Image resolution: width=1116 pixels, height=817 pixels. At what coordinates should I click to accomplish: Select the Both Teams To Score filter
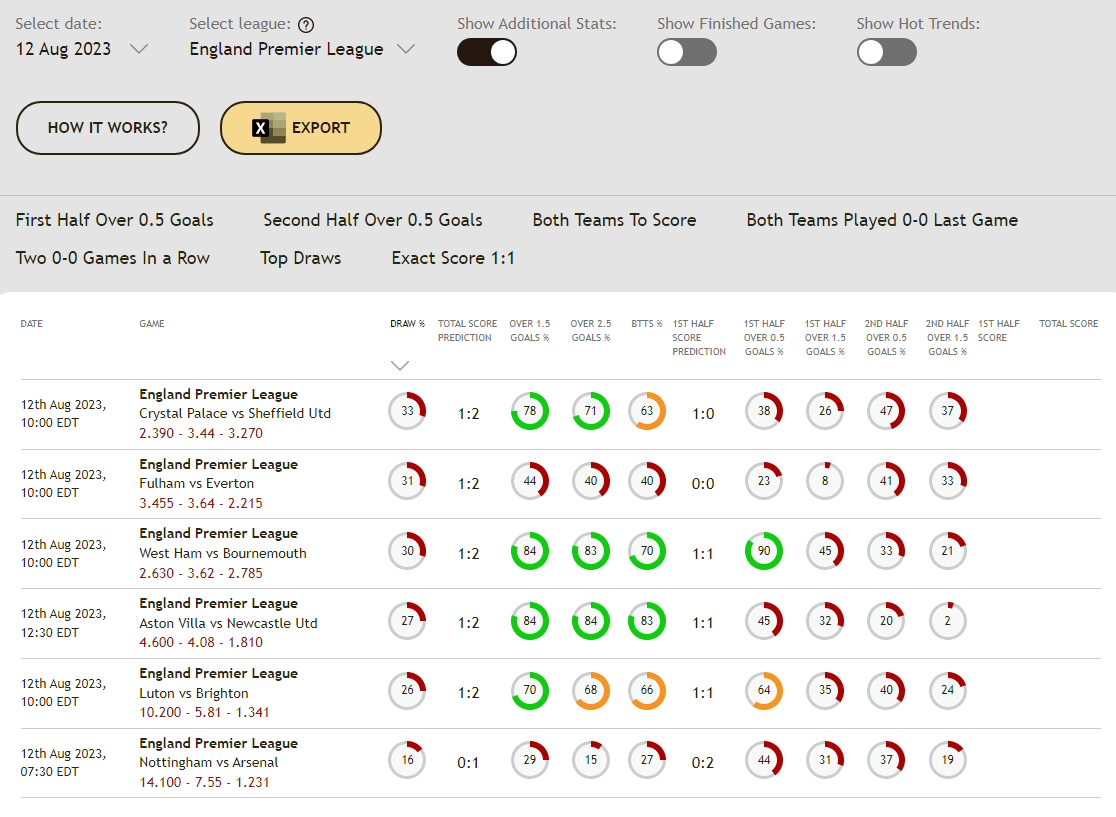coord(614,220)
